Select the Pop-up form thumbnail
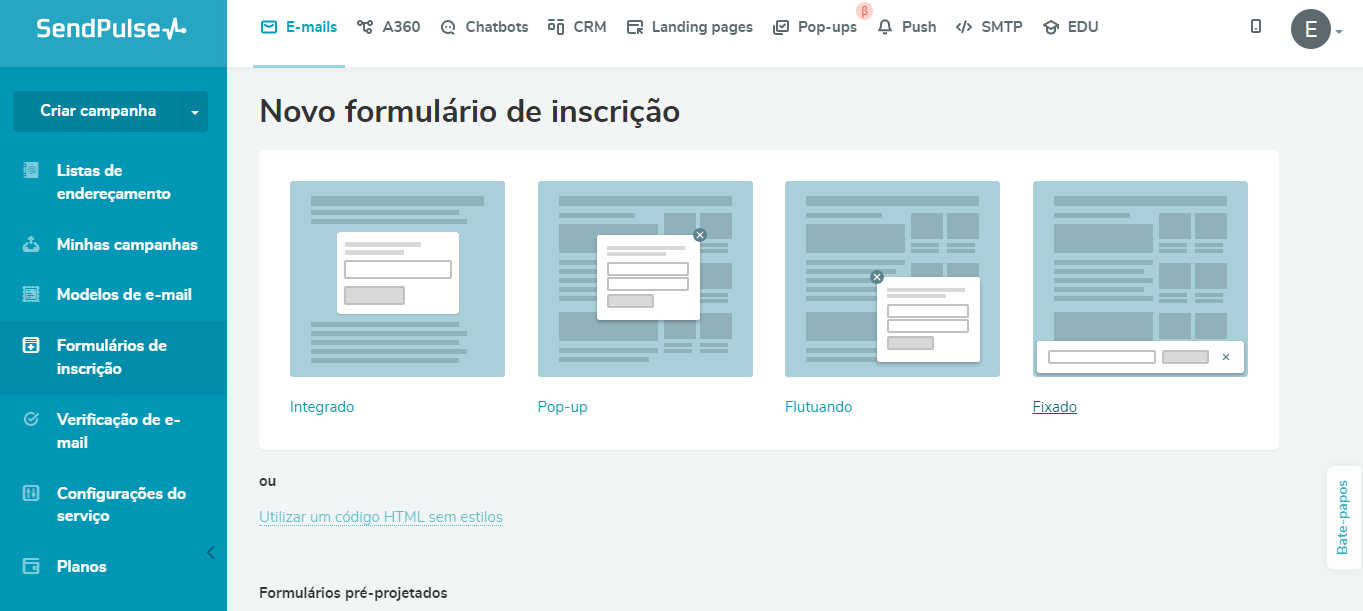The image size is (1363, 611). pos(645,279)
